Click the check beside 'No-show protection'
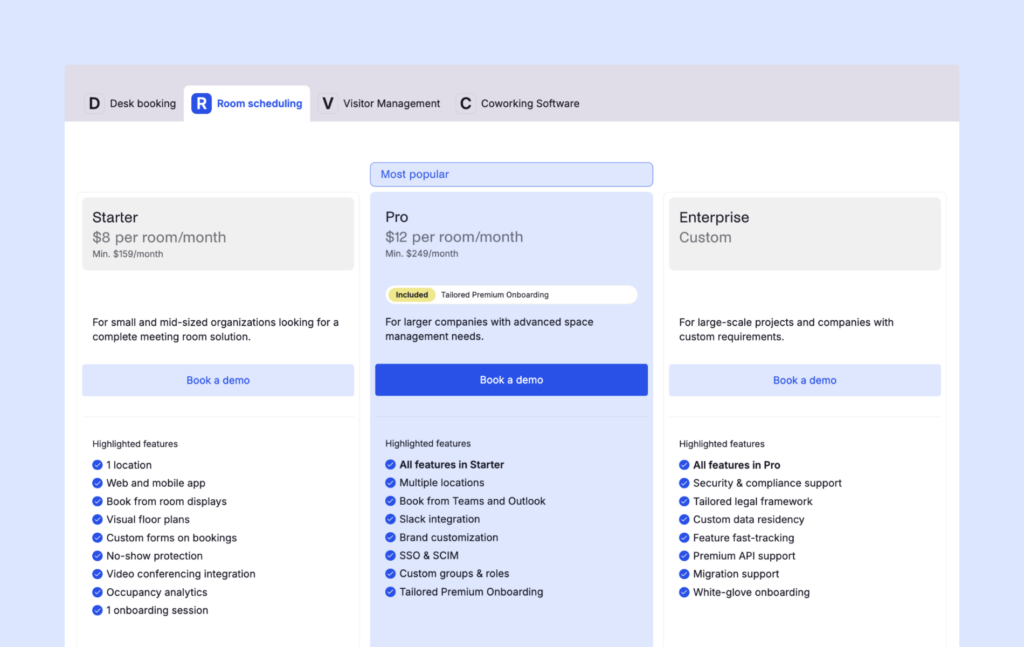This screenshot has width=1024, height=647. click(97, 556)
